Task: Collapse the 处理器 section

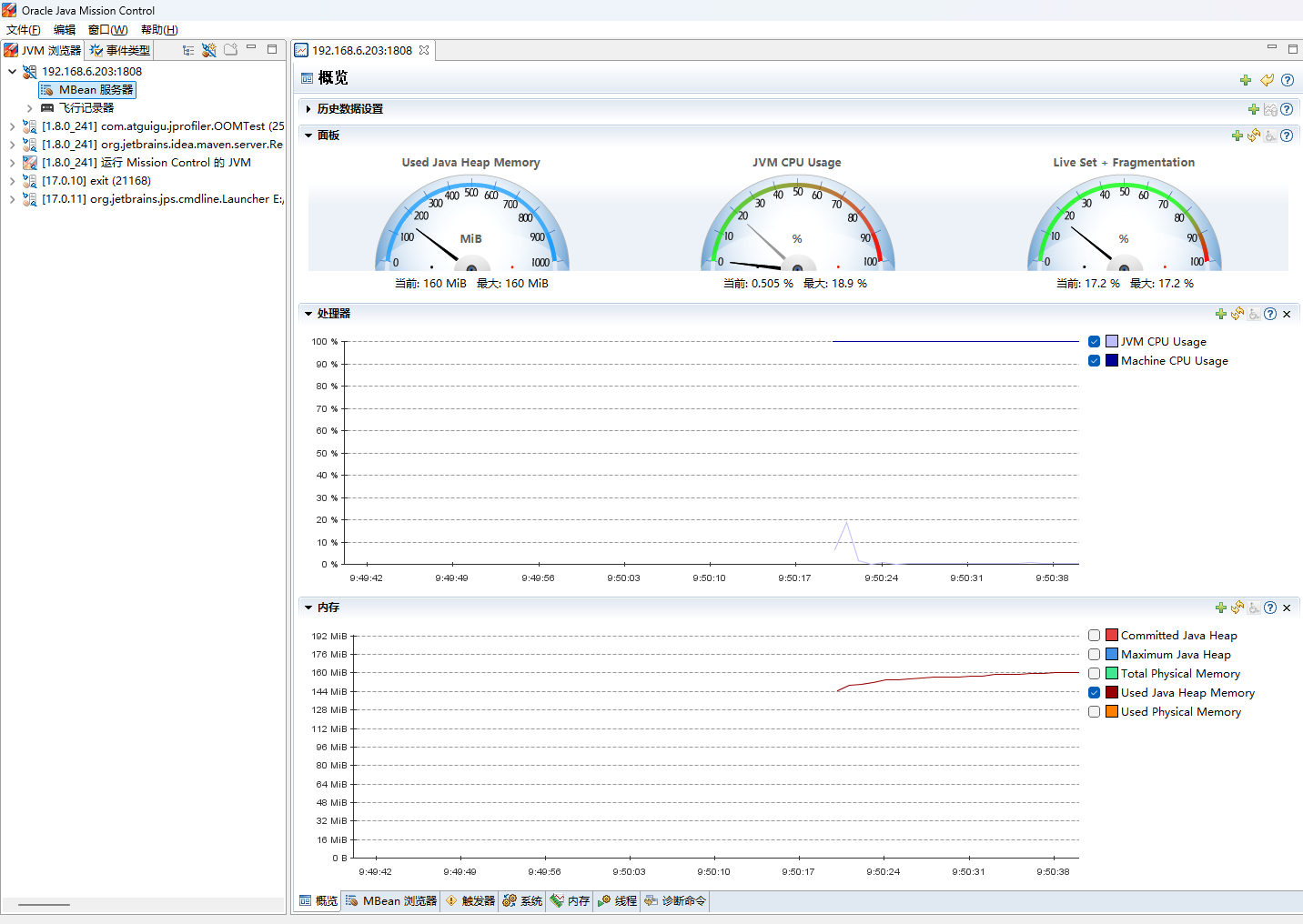Action: [x=308, y=314]
